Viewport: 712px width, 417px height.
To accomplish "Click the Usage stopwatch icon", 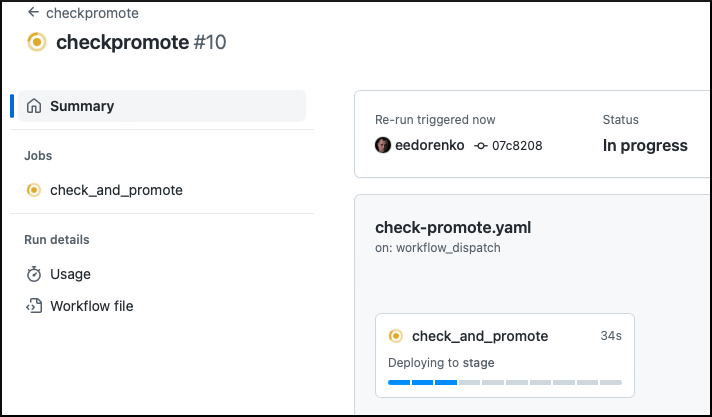I will click(34, 274).
